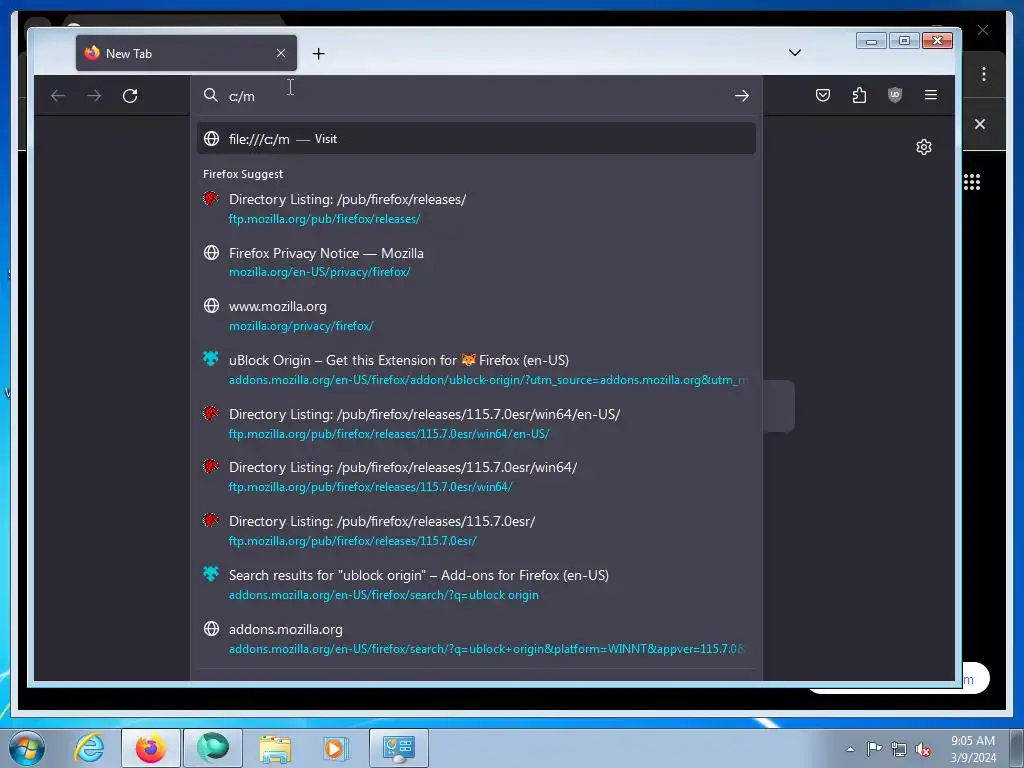Open Directory Listing /pub/firefox/releases/115.7.0esr/win64/ suggestion

pos(476,477)
